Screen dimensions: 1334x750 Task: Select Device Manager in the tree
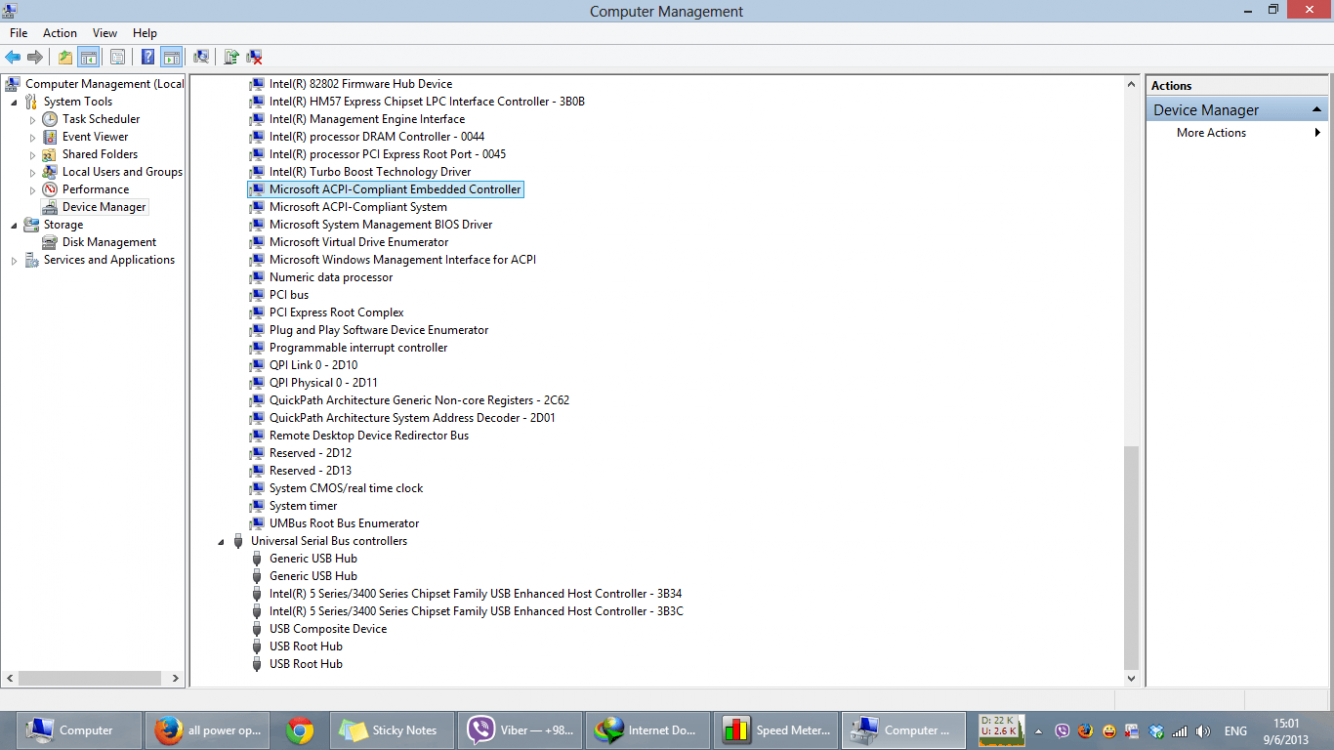[x=104, y=207]
